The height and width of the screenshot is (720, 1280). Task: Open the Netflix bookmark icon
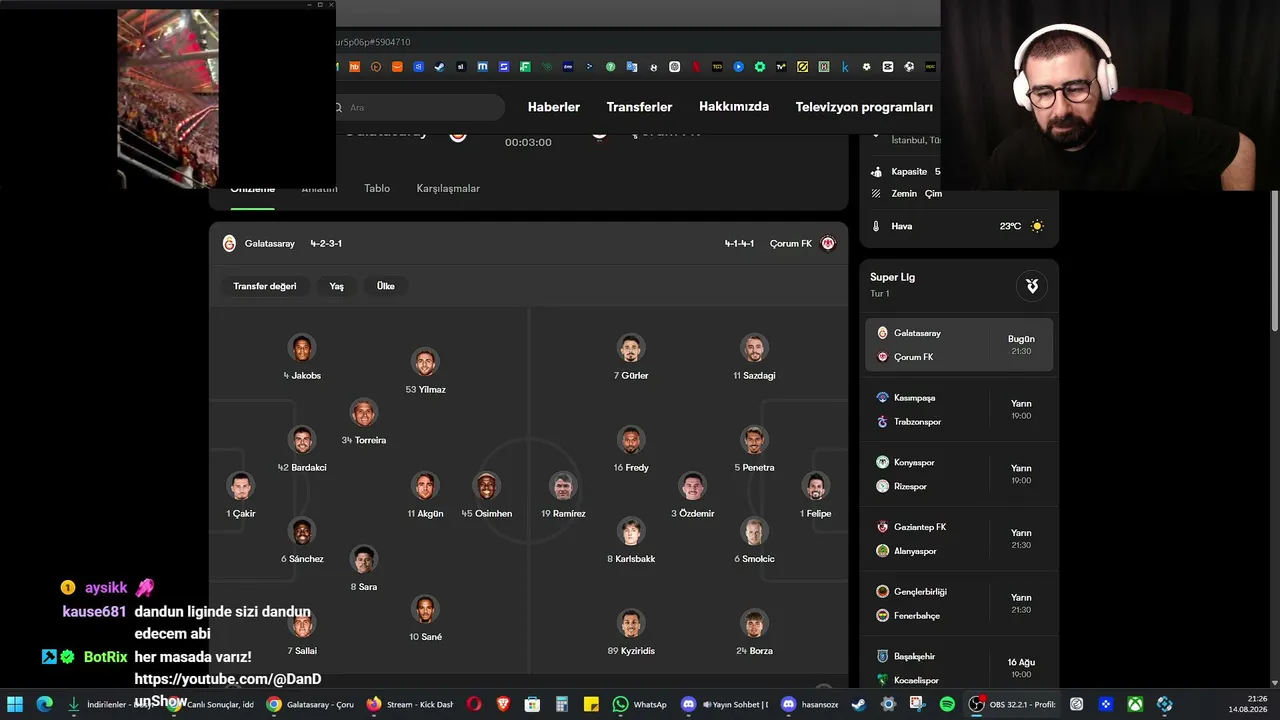pos(696,67)
